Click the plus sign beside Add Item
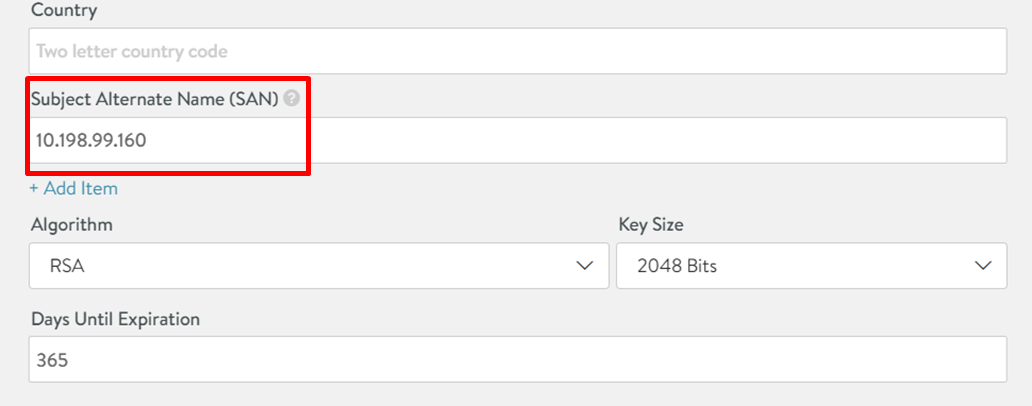1032x406 pixels. point(34,188)
